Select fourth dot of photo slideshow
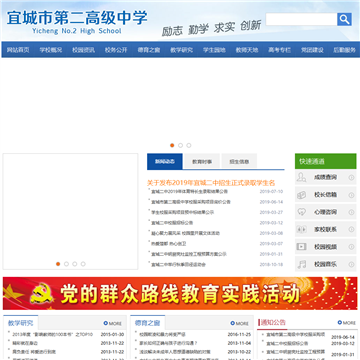The image size is (360, 360). (83, 264)
